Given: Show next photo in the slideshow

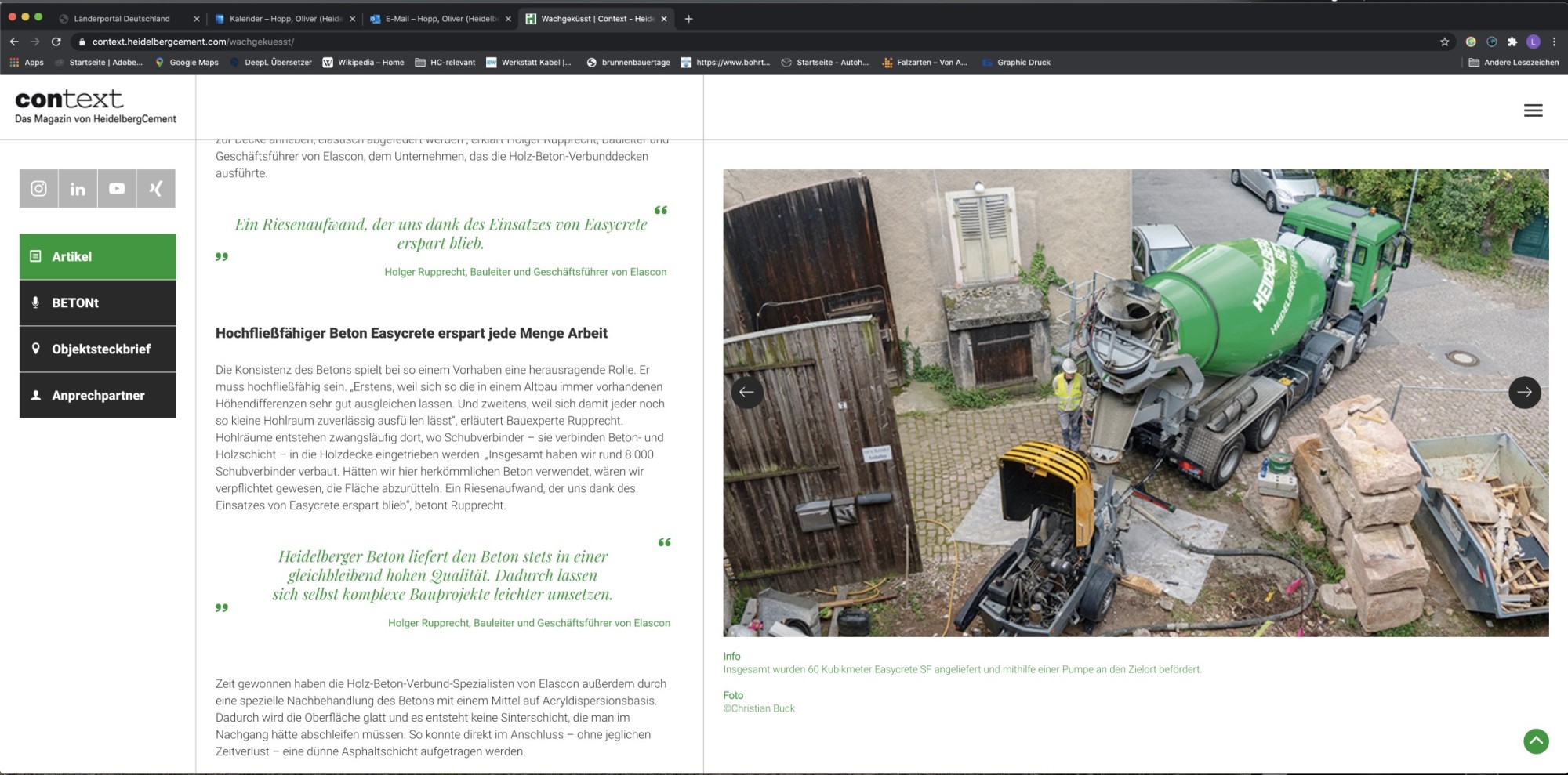Looking at the screenshot, I should [1524, 392].
